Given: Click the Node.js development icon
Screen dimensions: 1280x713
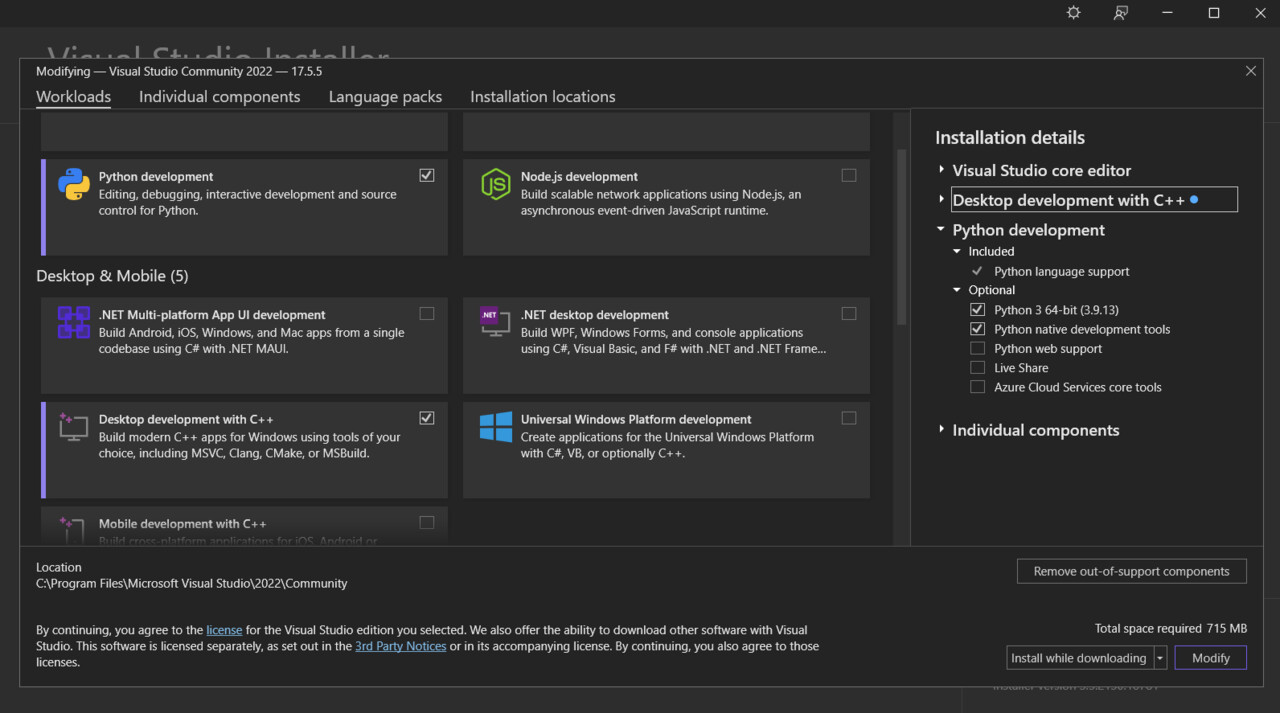Looking at the screenshot, I should pyautogui.click(x=496, y=184).
